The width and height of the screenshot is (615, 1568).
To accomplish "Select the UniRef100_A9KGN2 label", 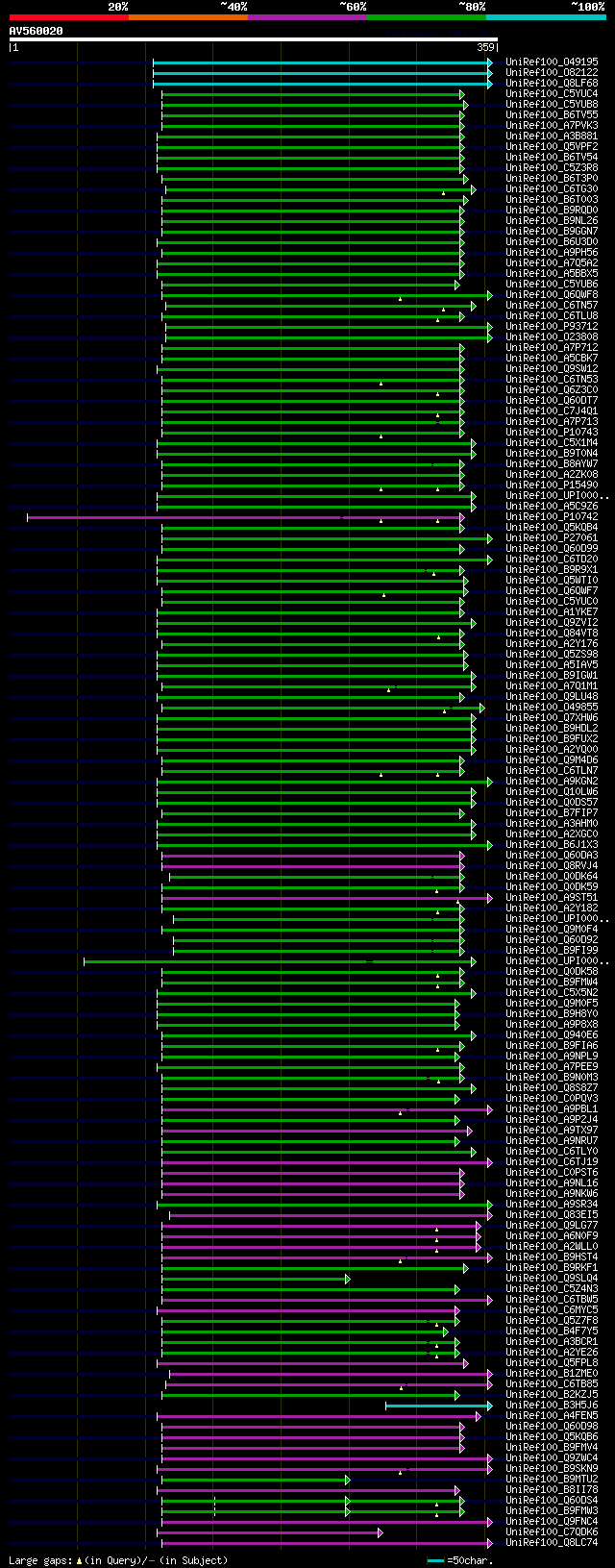I will tap(552, 781).
